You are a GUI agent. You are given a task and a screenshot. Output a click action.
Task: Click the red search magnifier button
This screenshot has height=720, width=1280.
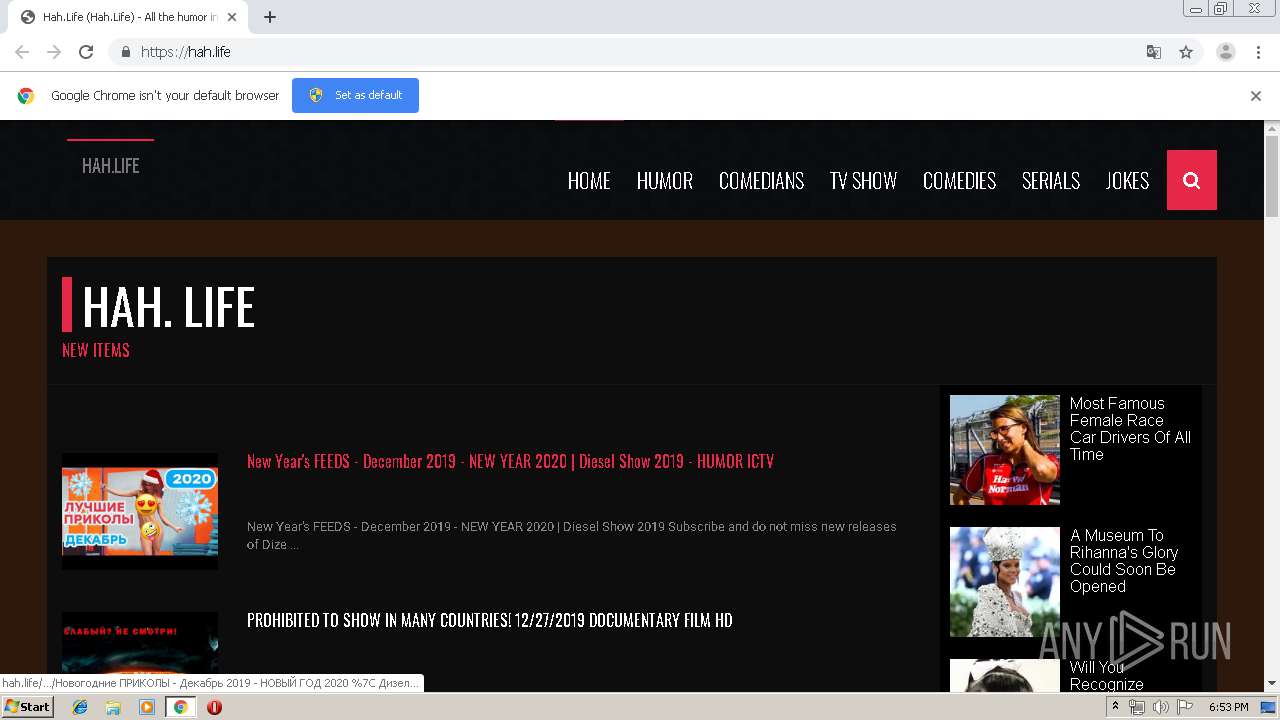click(x=1192, y=180)
